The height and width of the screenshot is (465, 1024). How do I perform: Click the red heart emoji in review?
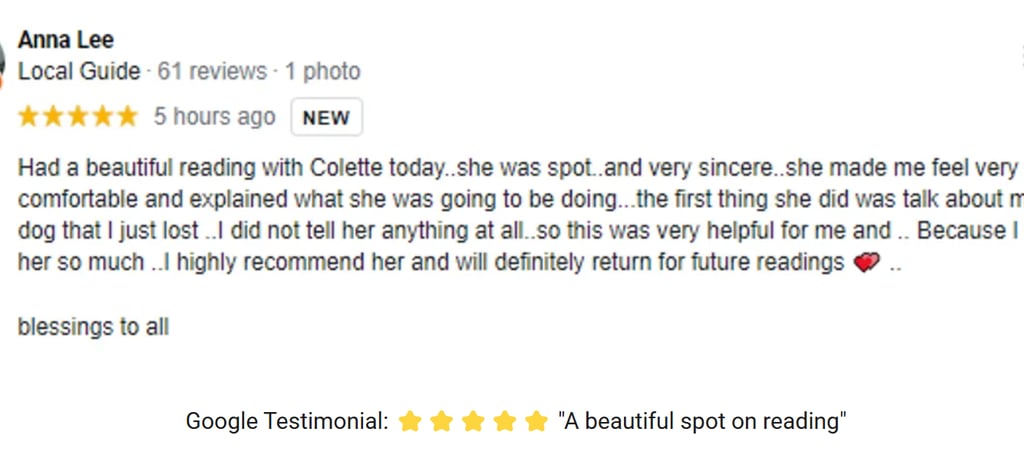[866, 264]
